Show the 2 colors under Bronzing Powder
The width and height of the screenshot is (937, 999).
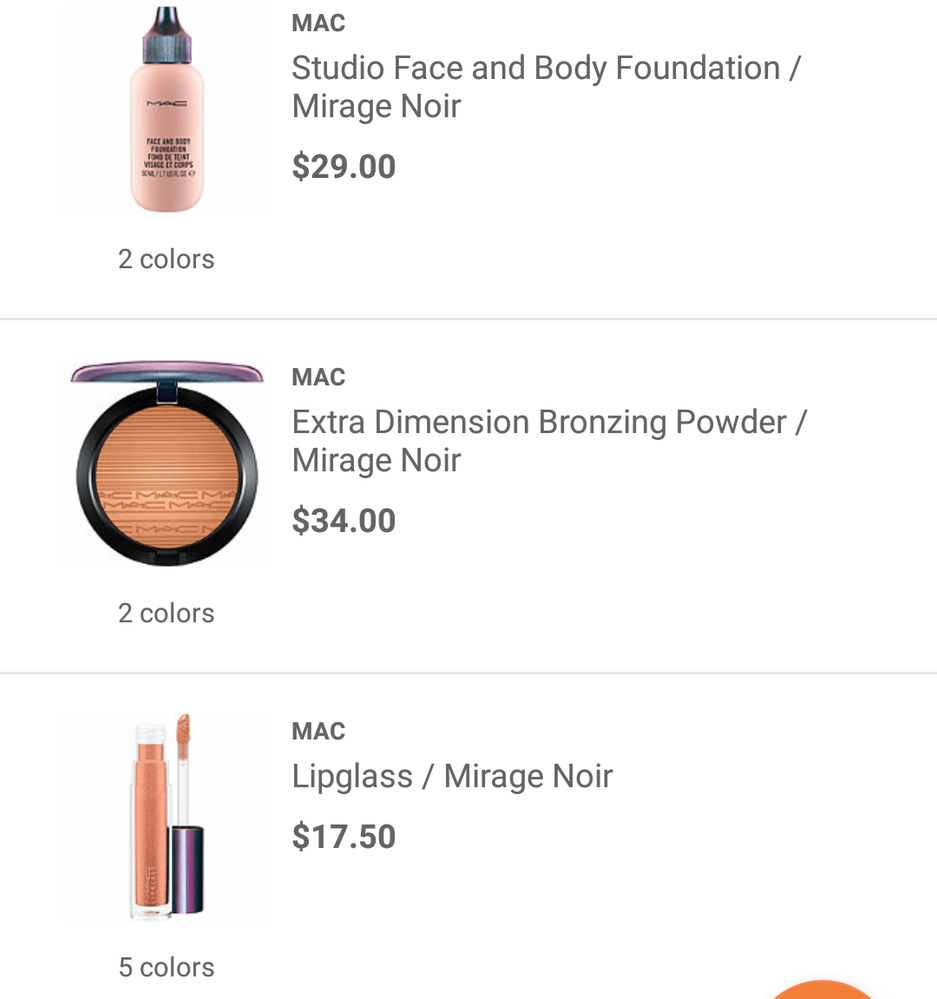pyautogui.click(x=166, y=613)
